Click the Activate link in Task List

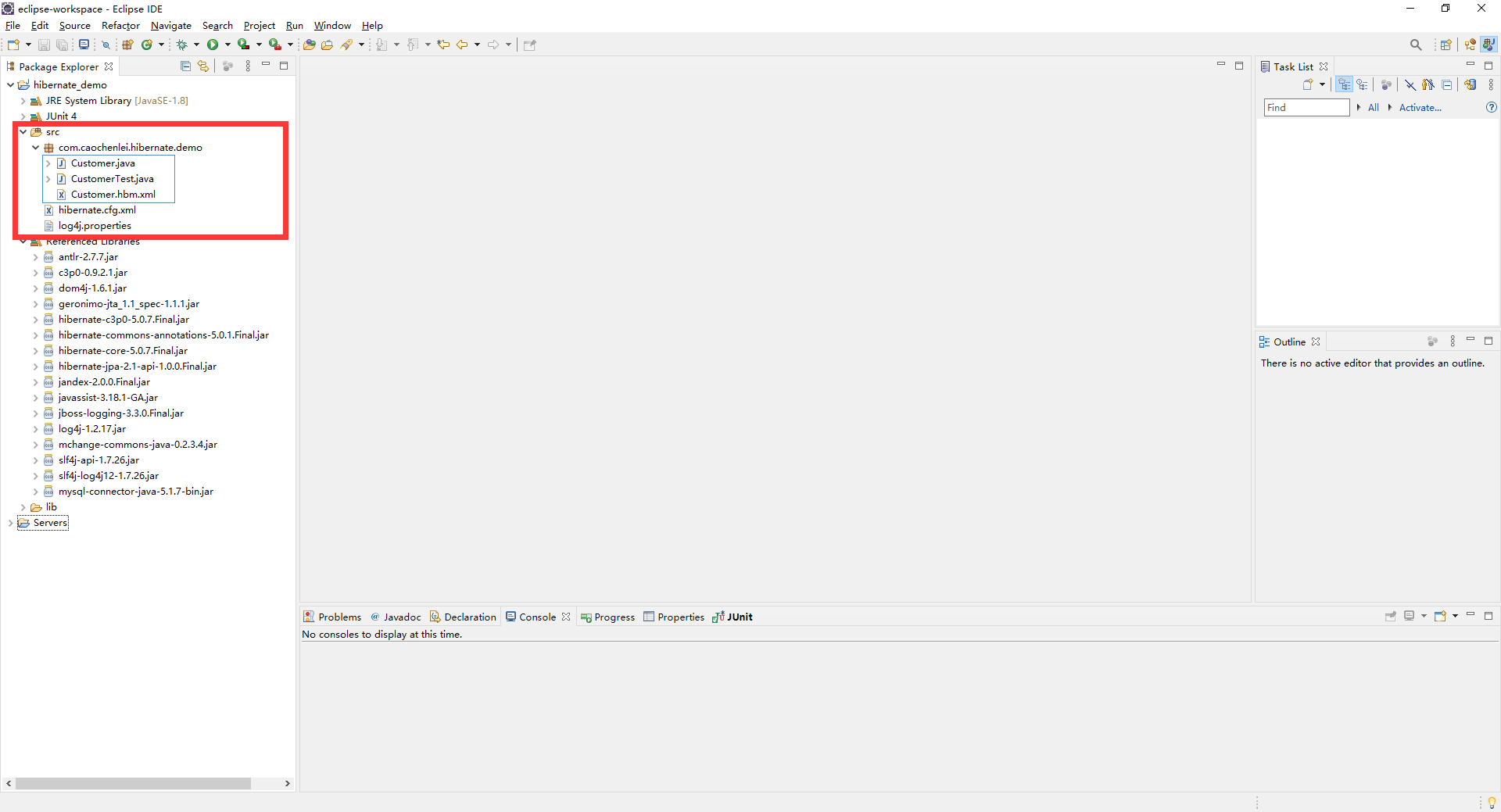tap(1420, 107)
